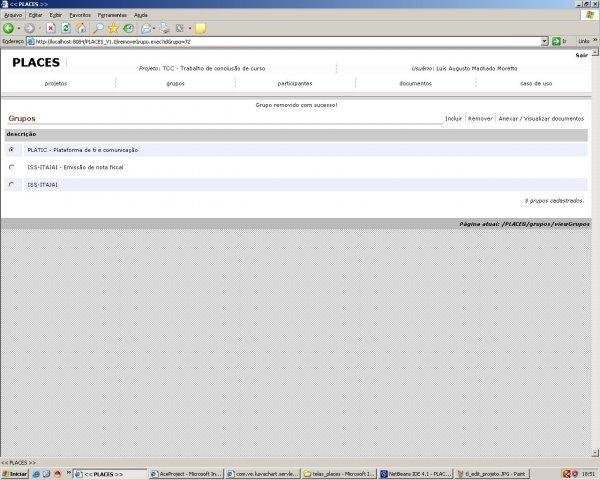Switch to com.ve.kavachart taskbar window
Viewport: 600px width, 480px height.
pyautogui.click(x=262, y=474)
